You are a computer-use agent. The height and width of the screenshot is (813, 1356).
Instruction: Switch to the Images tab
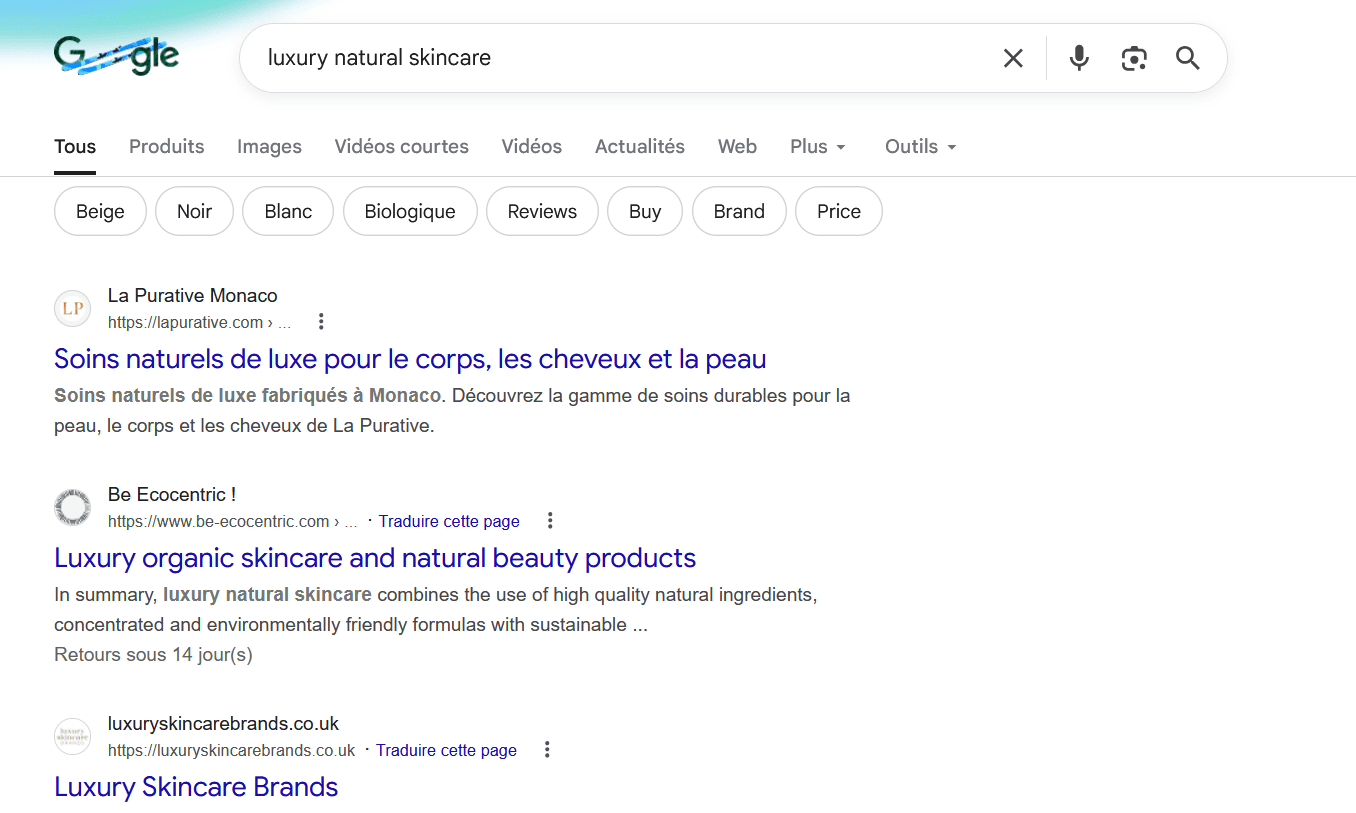(x=269, y=146)
